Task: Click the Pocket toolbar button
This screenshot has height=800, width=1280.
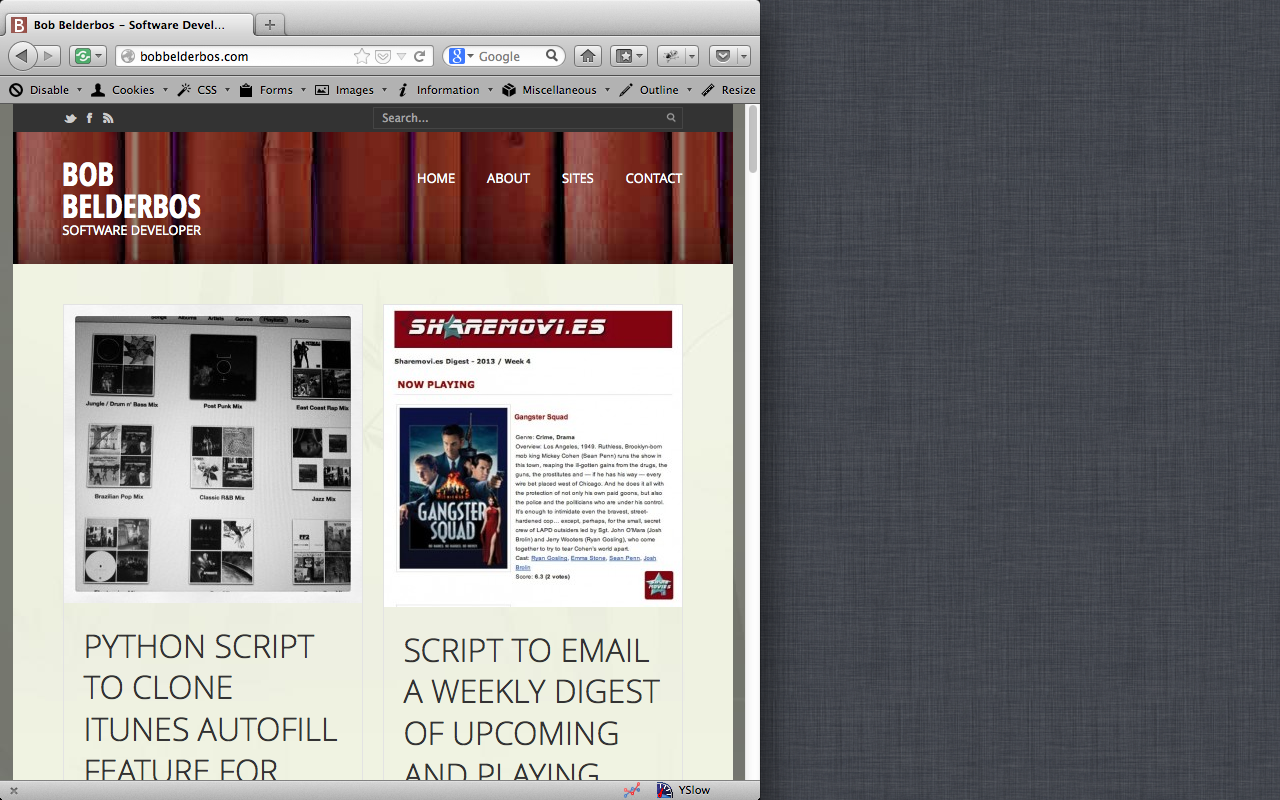Action: [723, 56]
